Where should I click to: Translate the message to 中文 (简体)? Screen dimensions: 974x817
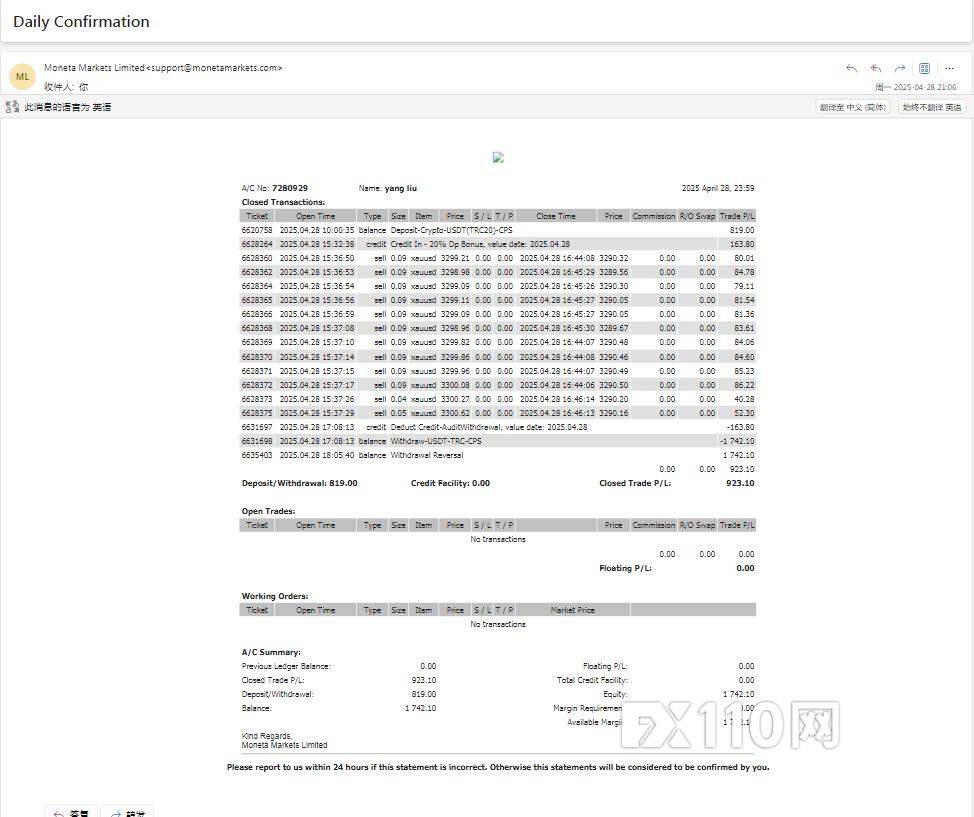[852, 107]
